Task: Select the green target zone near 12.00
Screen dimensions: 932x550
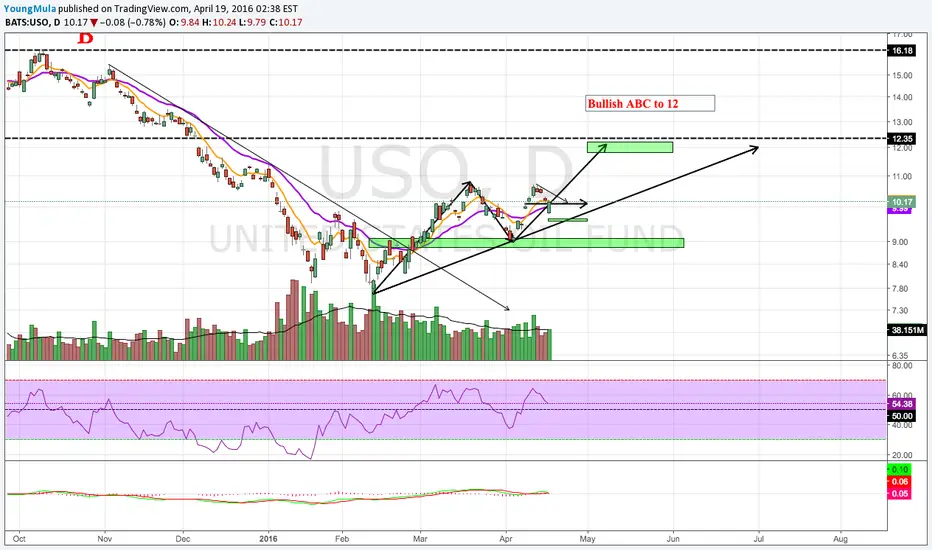Action: (x=630, y=147)
